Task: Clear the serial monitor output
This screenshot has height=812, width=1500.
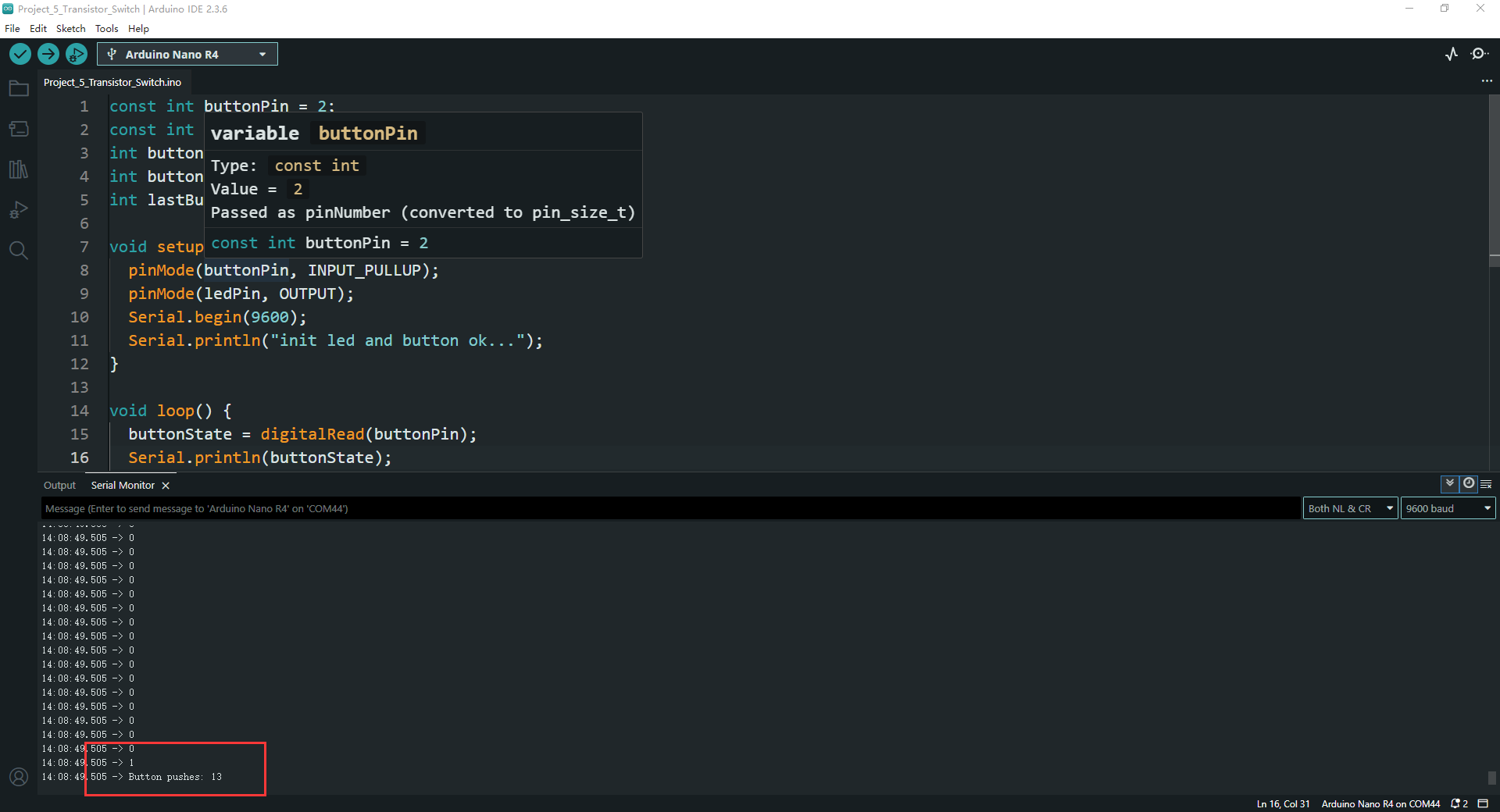Action: [x=1486, y=484]
